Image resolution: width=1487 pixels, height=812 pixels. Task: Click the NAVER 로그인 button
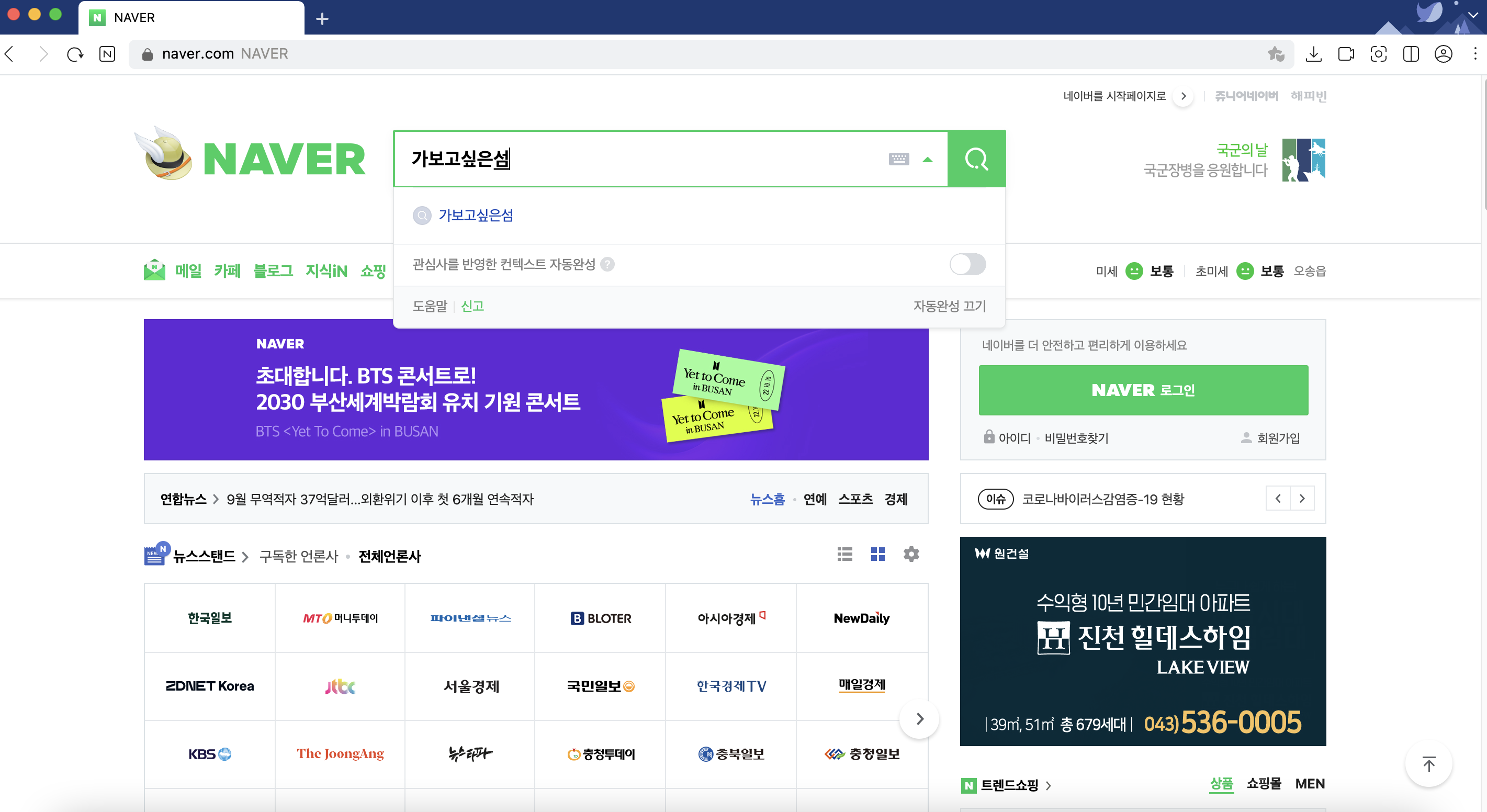pos(1143,390)
